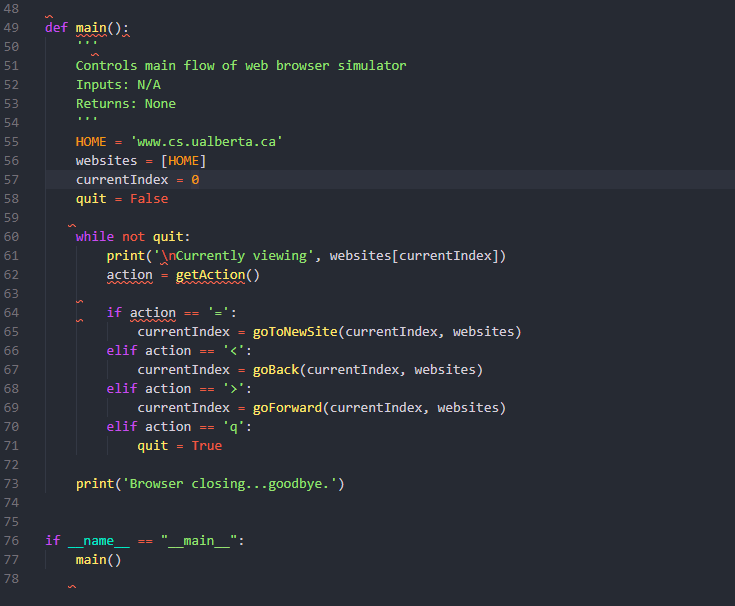Image resolution: width=735 pixels, height=606 pixels.
Task: Click the '__name__' identifier on line 76
Action: pyautogui.click(x=99, y=541)
